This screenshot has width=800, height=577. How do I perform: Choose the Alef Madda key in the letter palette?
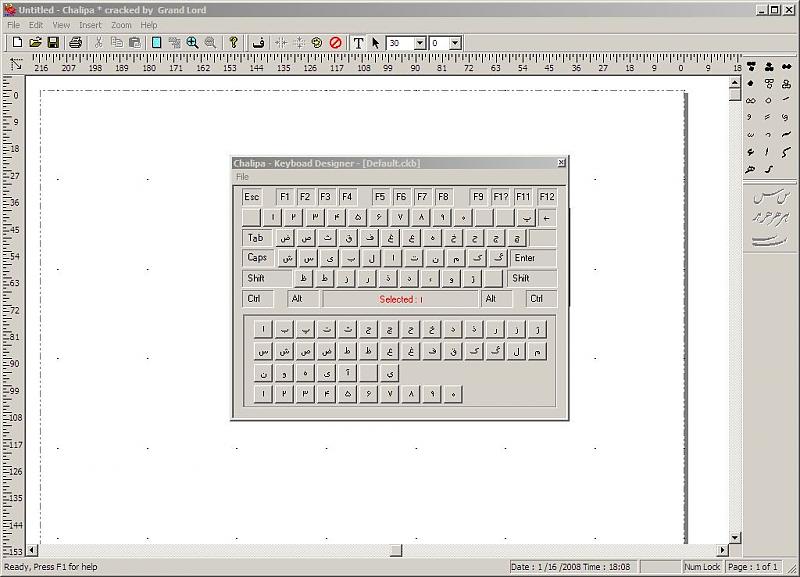pyautogui.click(x=347, y=373)
